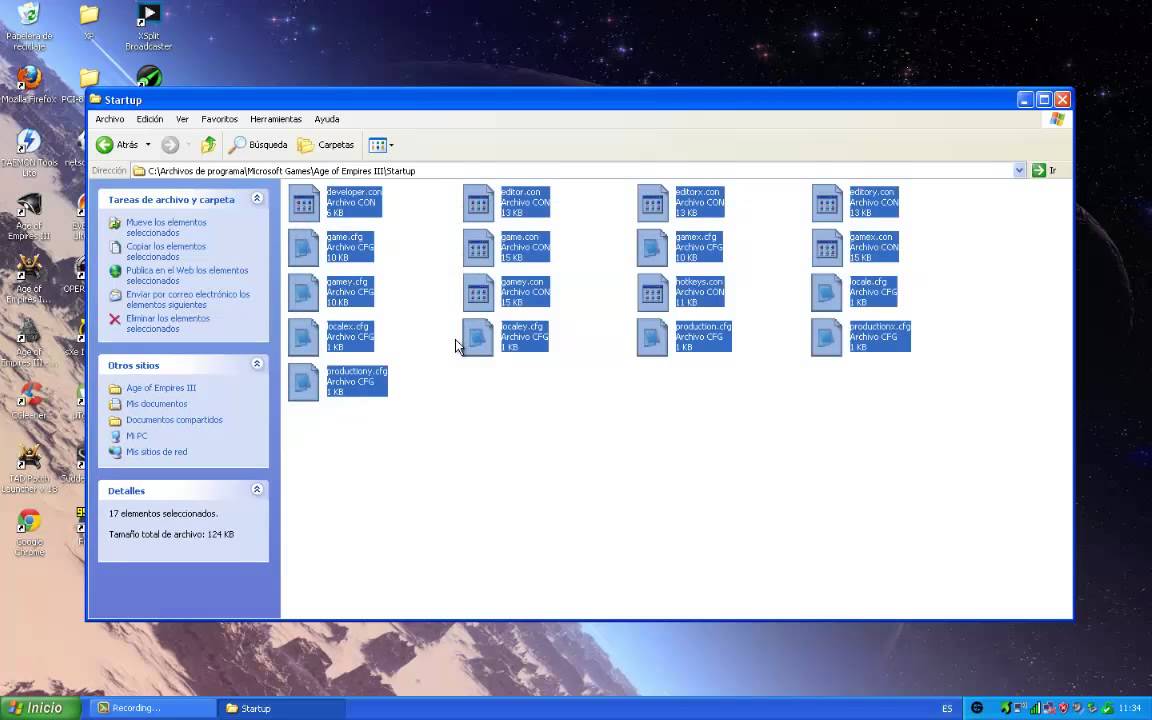1152x720 pixels.
Task: Select the gamey.con file icon
Action: pos(478,292)
